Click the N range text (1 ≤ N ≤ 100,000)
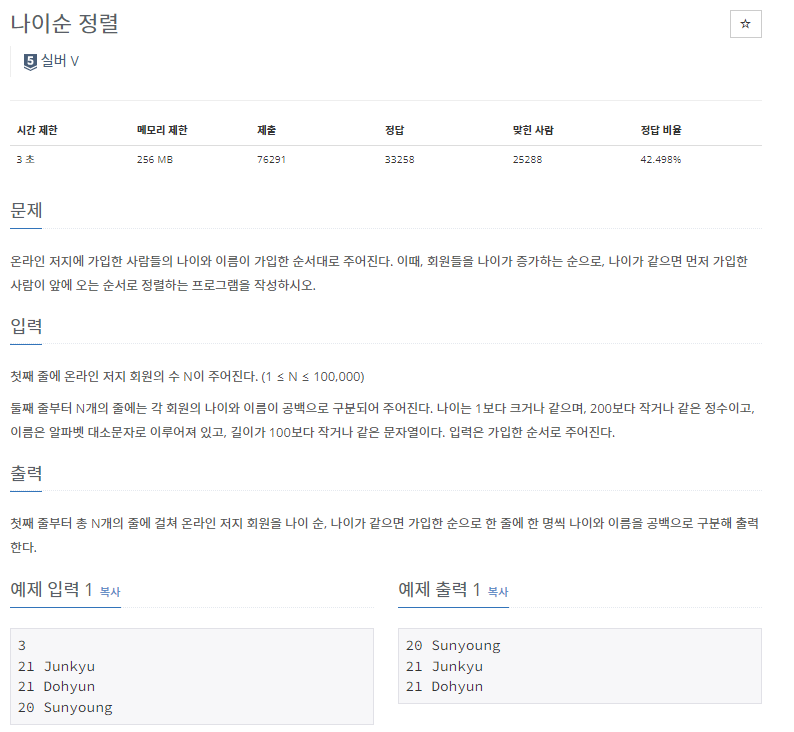 click(x=313, y=377)
